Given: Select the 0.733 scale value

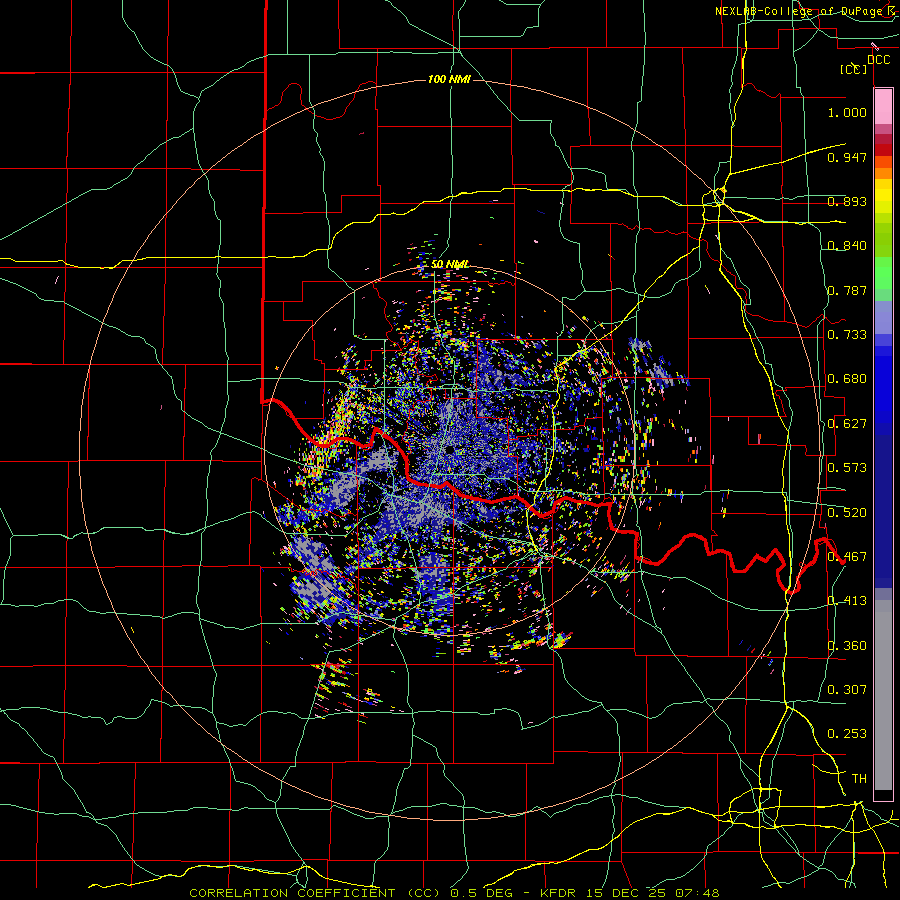Looking at the screenshot, I should pos(847,335).
